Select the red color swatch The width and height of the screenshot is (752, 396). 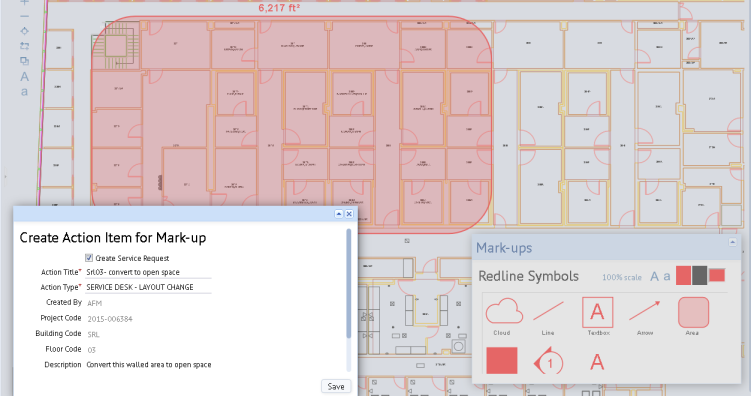point(683,276)
